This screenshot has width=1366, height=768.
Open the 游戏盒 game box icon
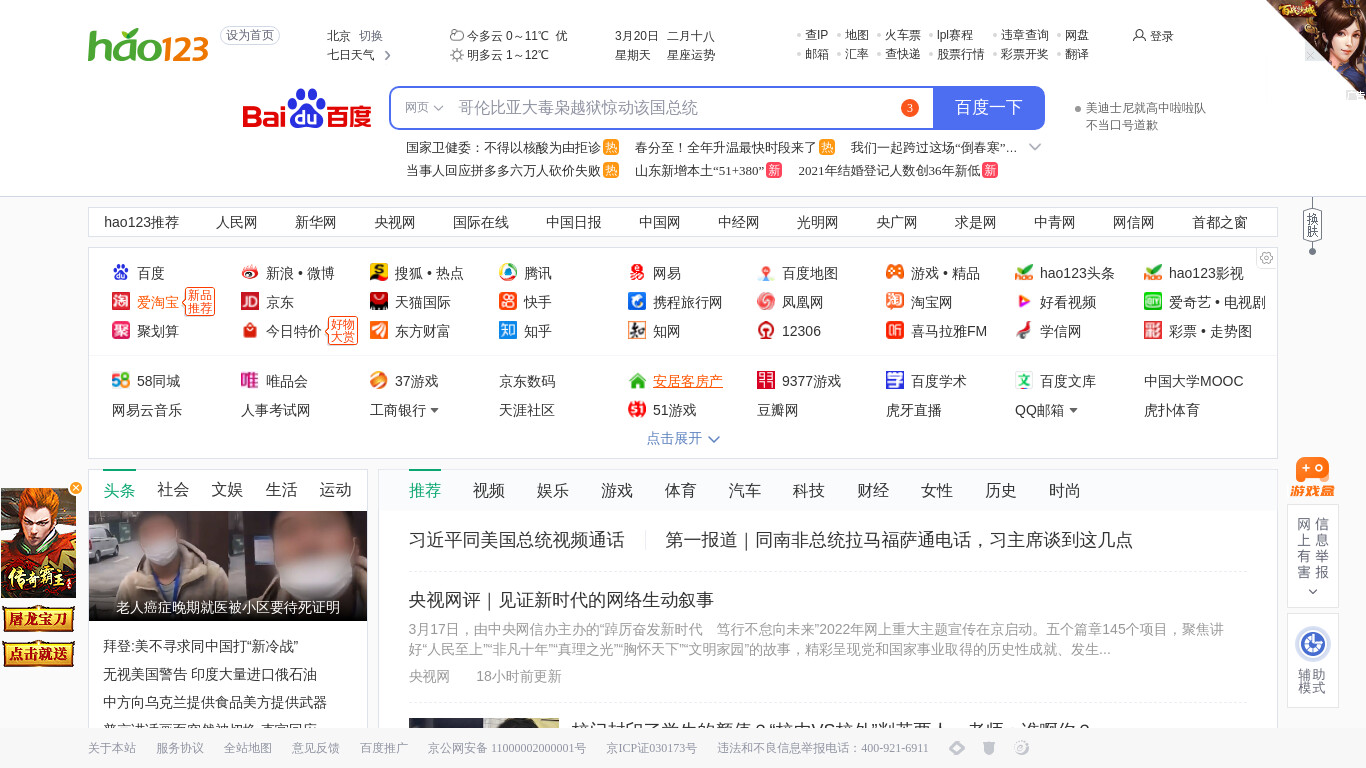point(1312,477)
